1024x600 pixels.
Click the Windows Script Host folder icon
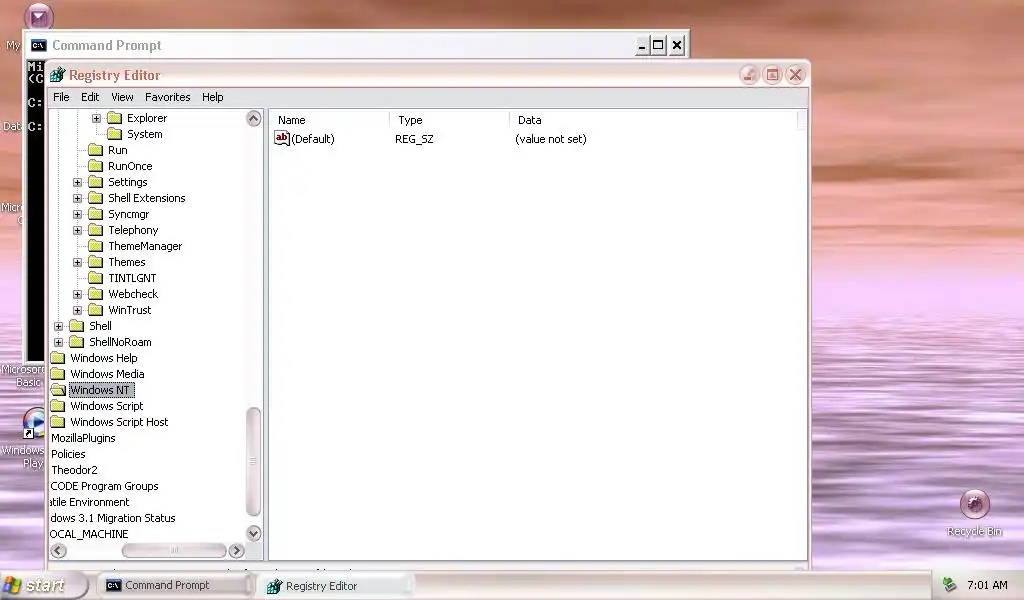[58, 422]
